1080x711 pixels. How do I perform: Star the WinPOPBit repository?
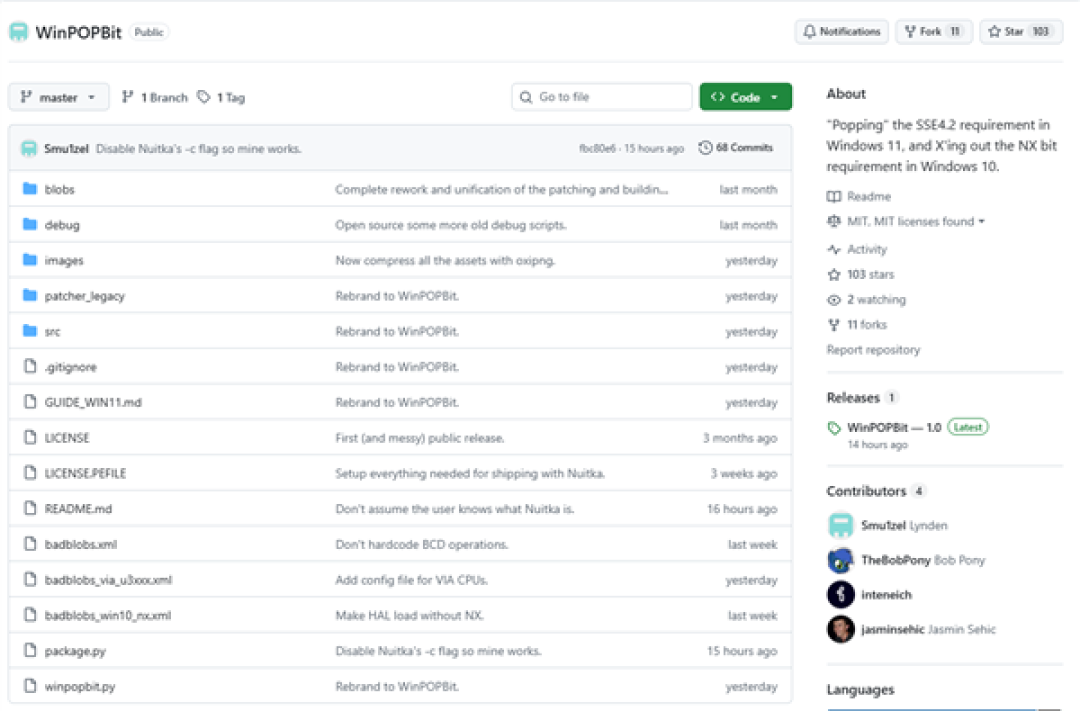[1021, 32]
